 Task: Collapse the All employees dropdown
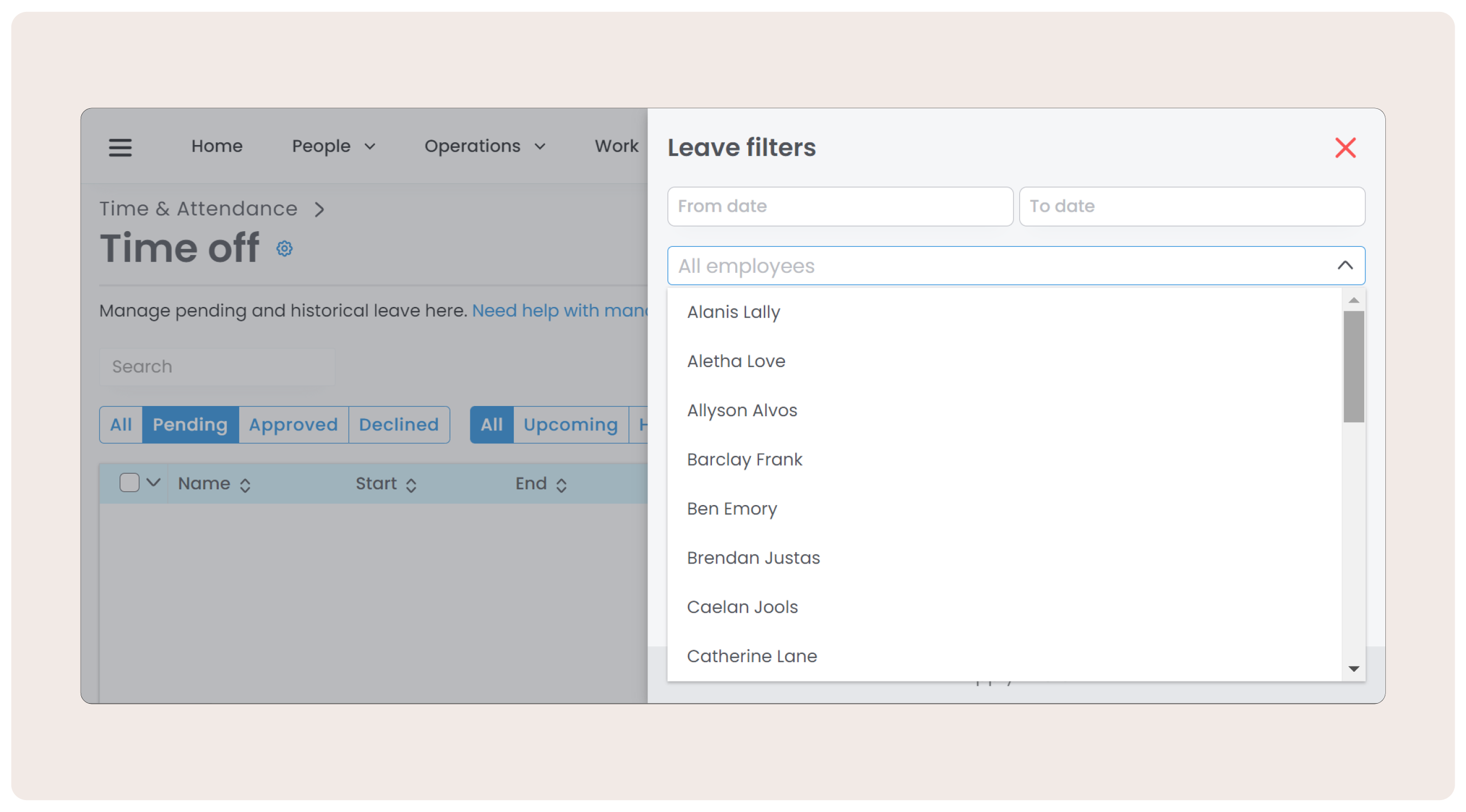1345,265
